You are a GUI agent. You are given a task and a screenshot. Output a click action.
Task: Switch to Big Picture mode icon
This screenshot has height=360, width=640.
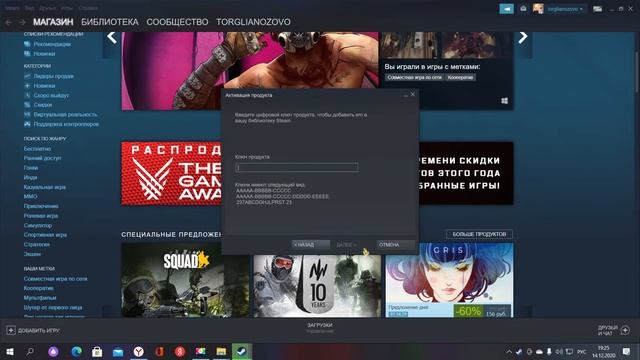click(598, 9)
